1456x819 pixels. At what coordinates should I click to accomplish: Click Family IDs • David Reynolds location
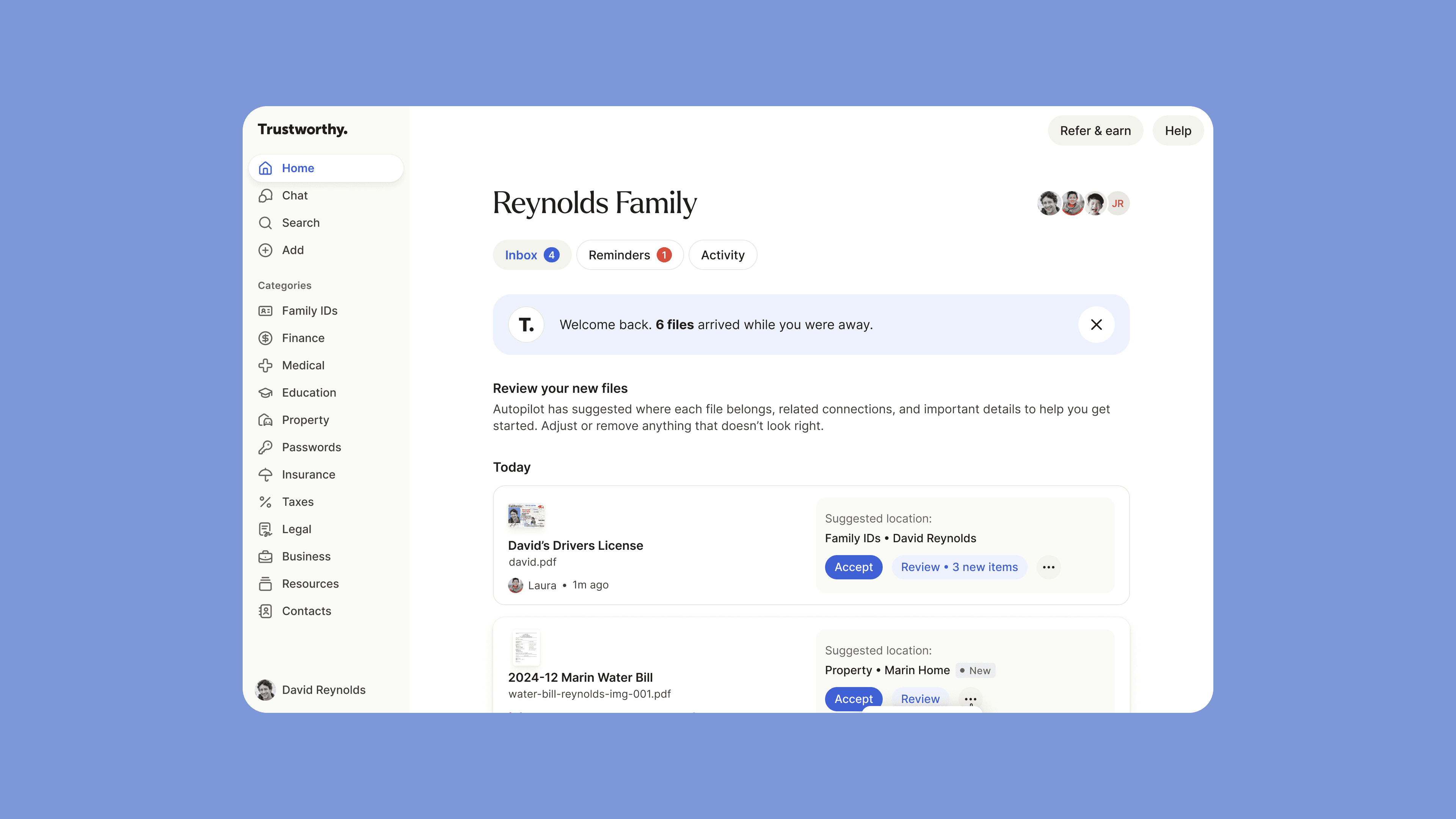[x=901, y=538]
